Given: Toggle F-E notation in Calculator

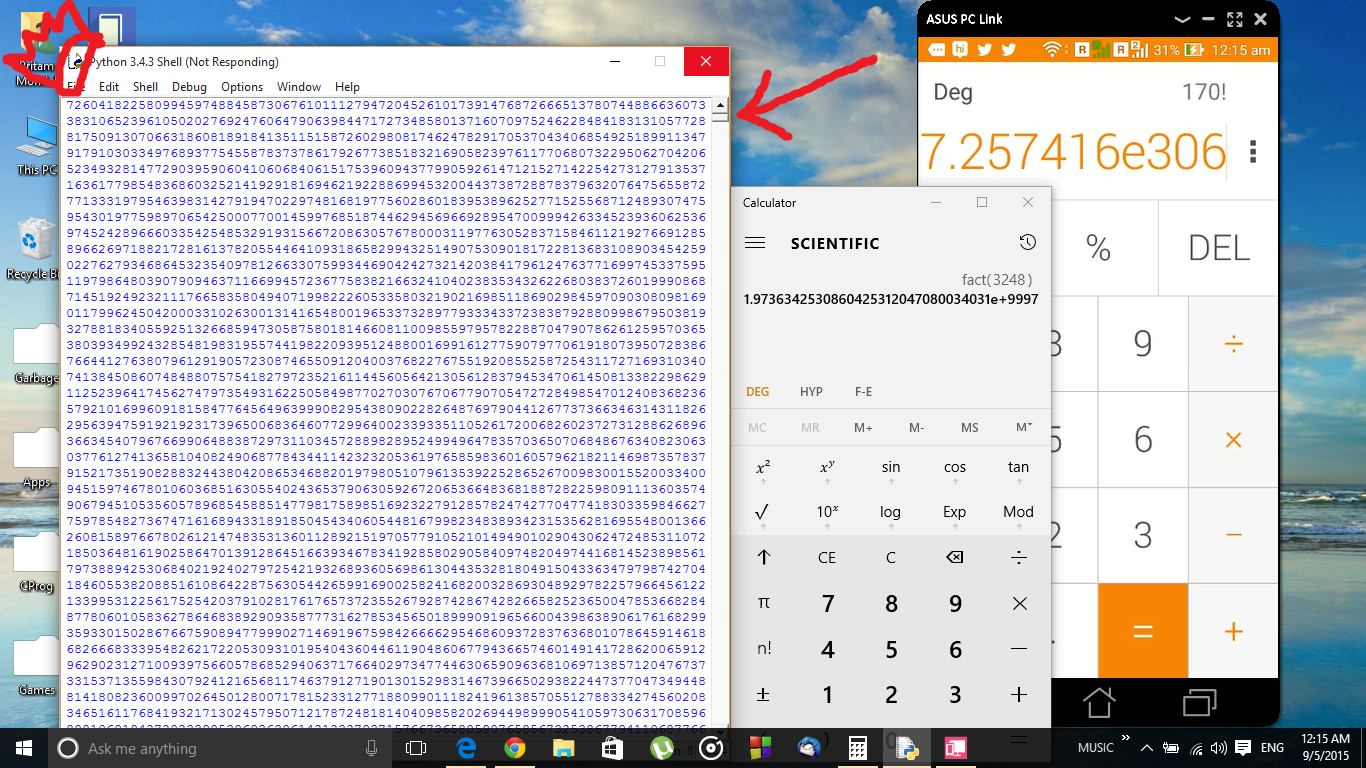Looking at the screenshot, I should pos(864,391).
